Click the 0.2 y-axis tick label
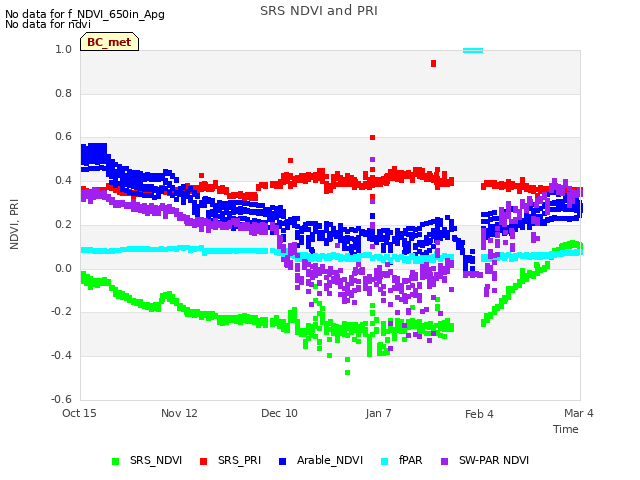The image size is (640, 480). (63, 224)
